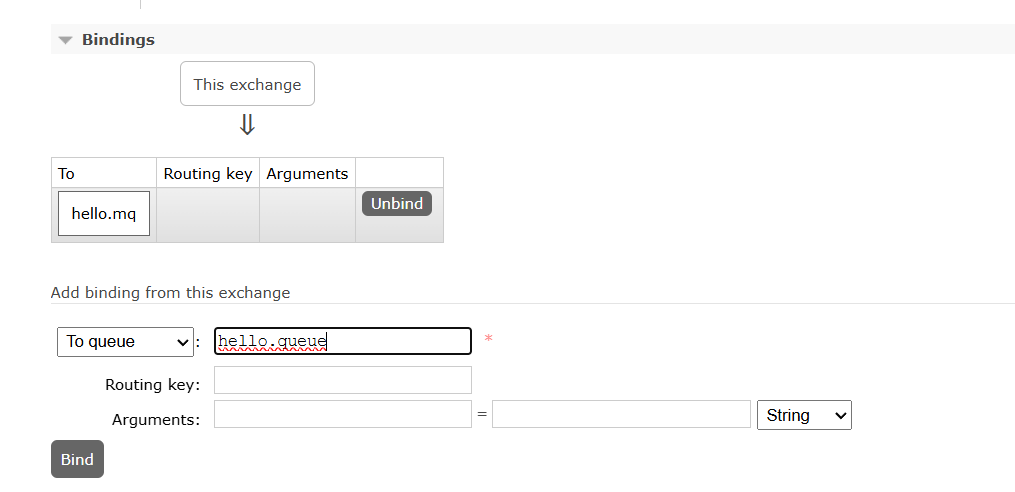Open the To queue destination dropdown
Image resolution: width=1015 pixels, height=492 pixels.
[x=124, y=342]
